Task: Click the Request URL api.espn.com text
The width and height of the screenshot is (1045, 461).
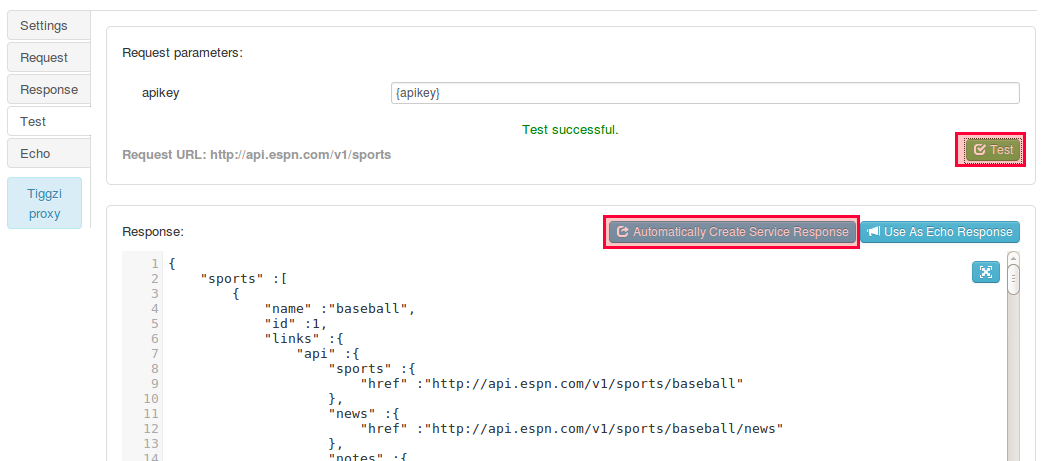Action: coord(300,155)
